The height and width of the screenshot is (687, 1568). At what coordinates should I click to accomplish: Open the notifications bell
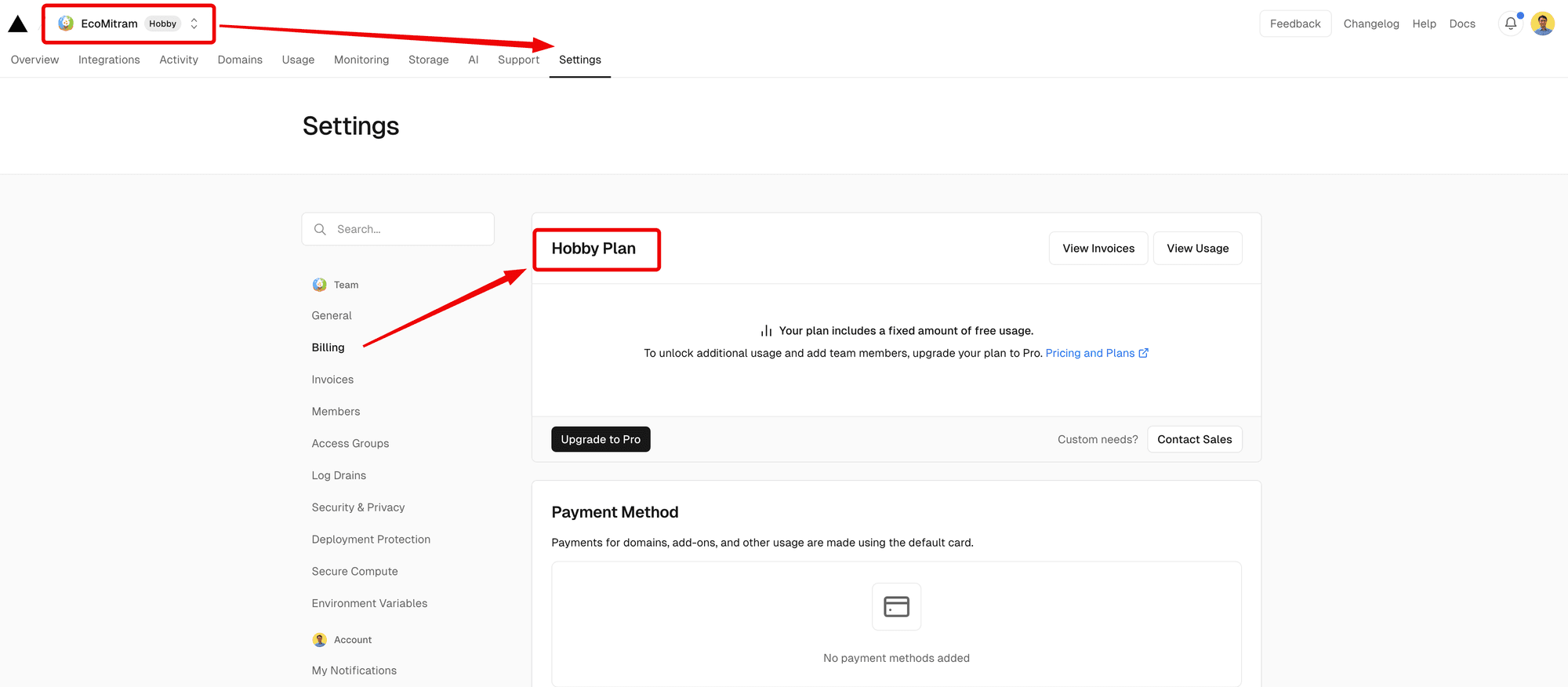point(1511,24)
